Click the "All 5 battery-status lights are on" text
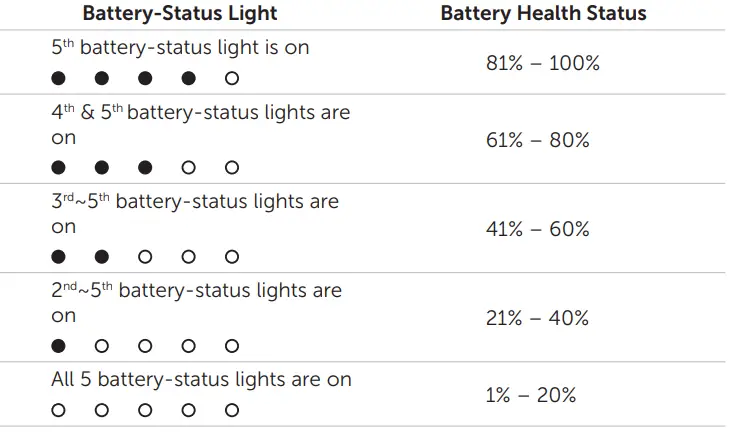This screenshot has width=752, height=448. pyautogui.click(x=201, y=380)
